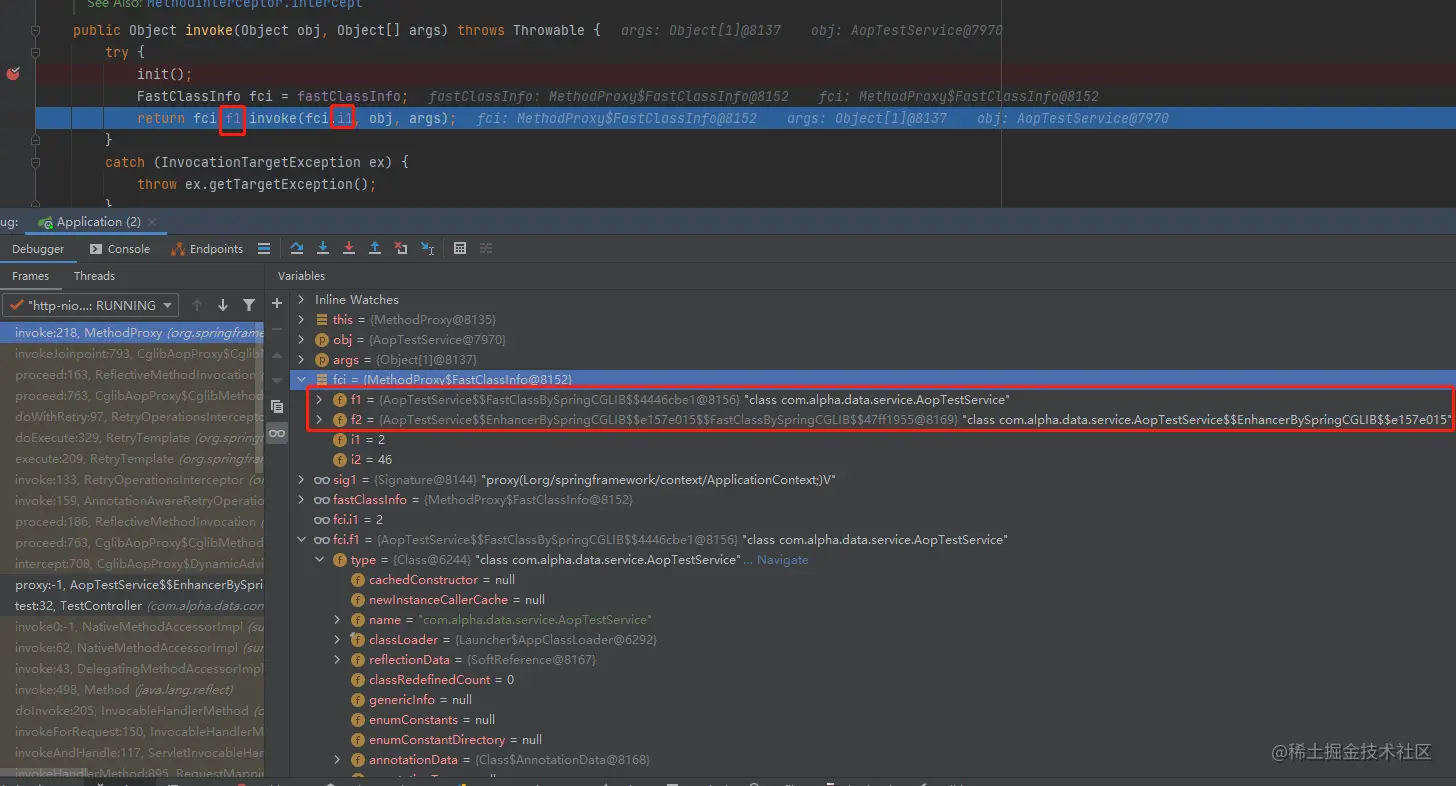1456x786 pixels.
Task: Add a new watch with plus icon
Action: tap(277, 304)
